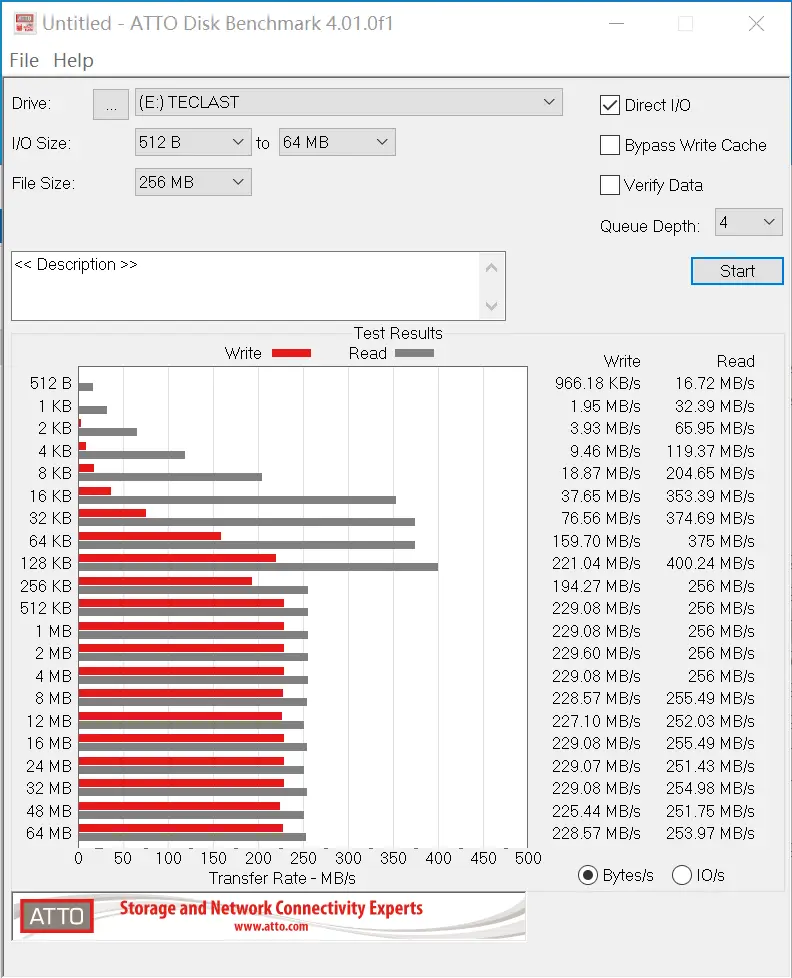Enable the Bypass Write Cache checkbox
The image size is (792, 978).
pyautogui.click(x=609, y=145)
